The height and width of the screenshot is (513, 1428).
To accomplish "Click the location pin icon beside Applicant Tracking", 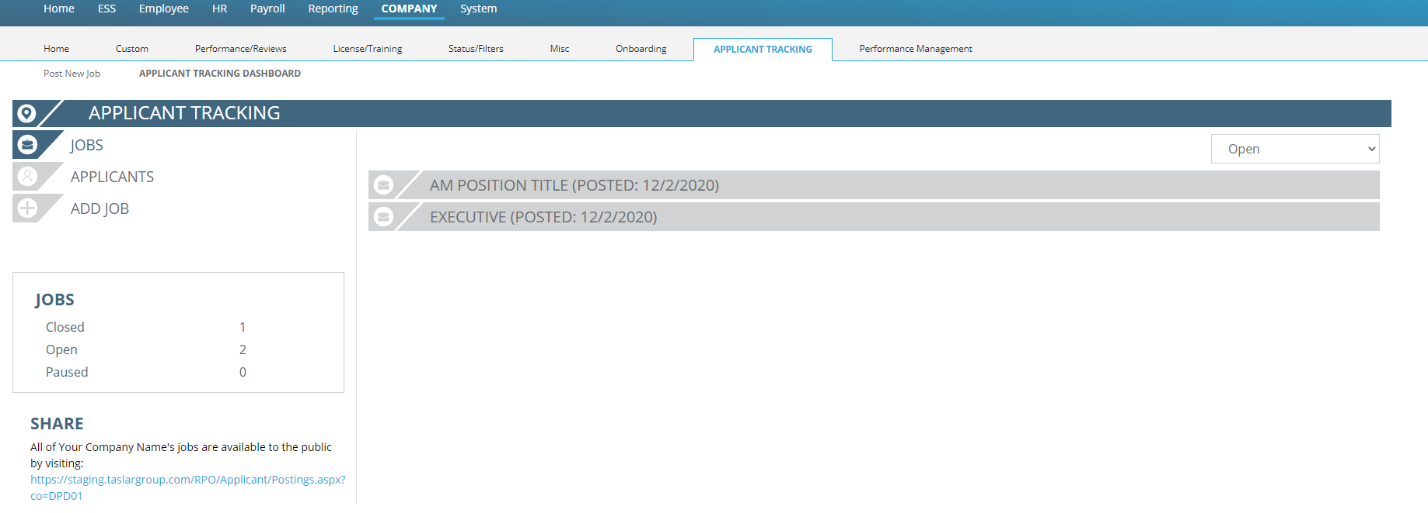I will tap(27, 113).
